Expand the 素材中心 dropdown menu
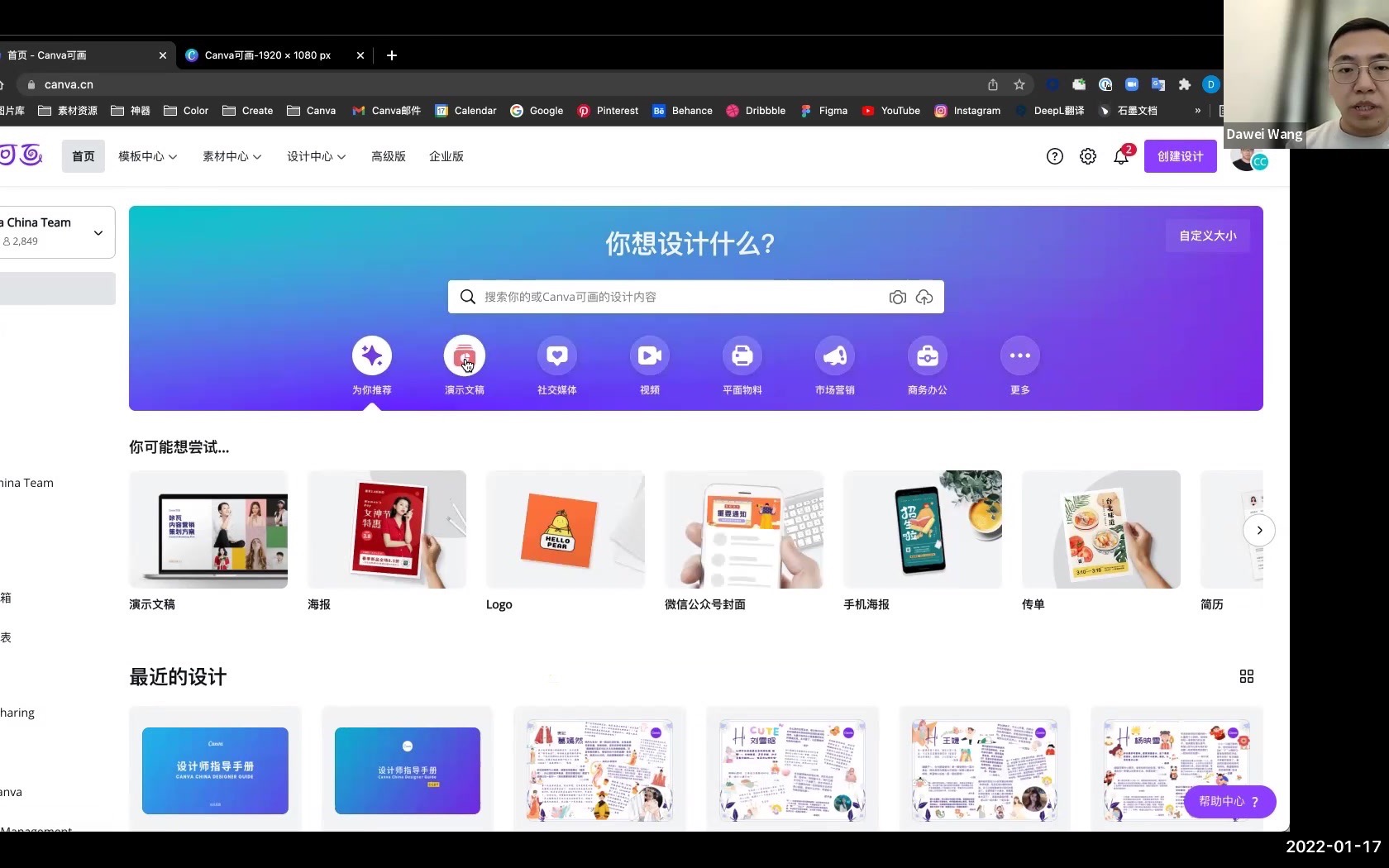The height and width of the screenshot is (868, 1389). click(x=231, y=156)
